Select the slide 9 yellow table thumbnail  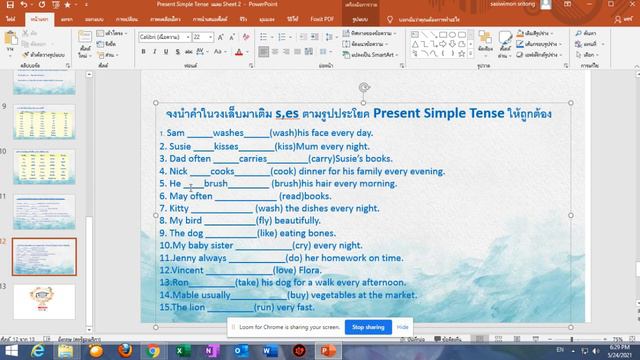pyautogui.click(x=44, y=122)
